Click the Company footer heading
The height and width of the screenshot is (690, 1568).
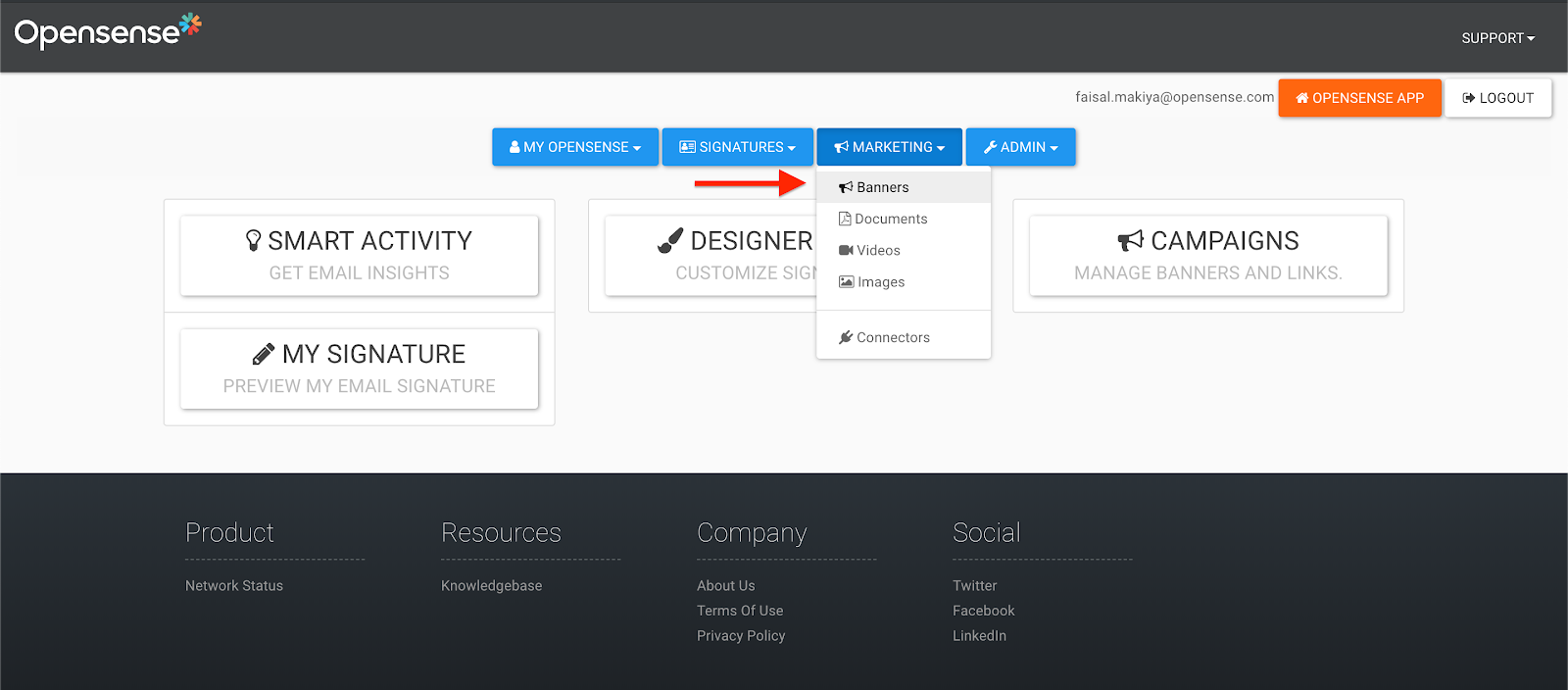752,533
